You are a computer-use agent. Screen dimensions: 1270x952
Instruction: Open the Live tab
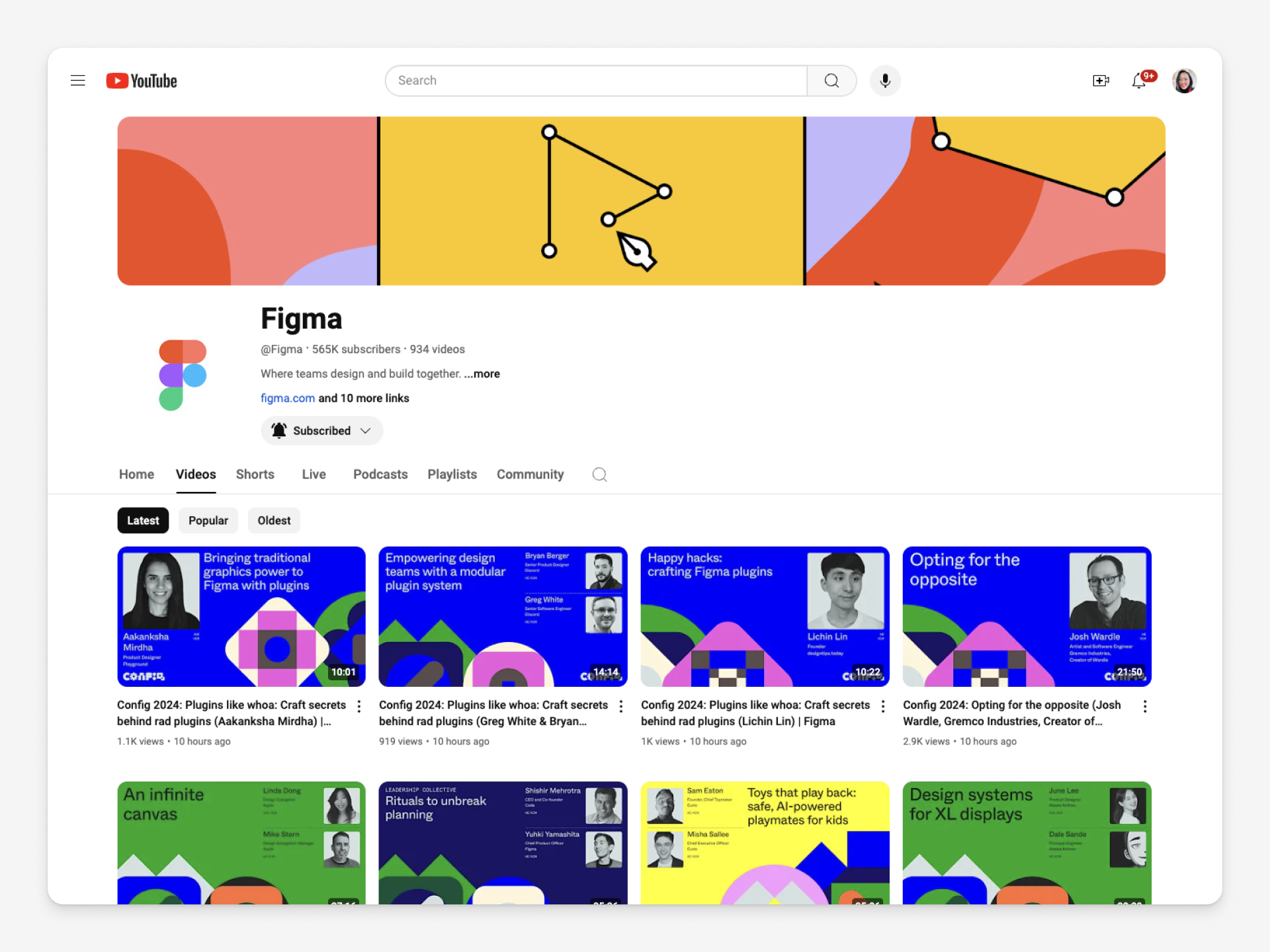[x=314, y=474]
